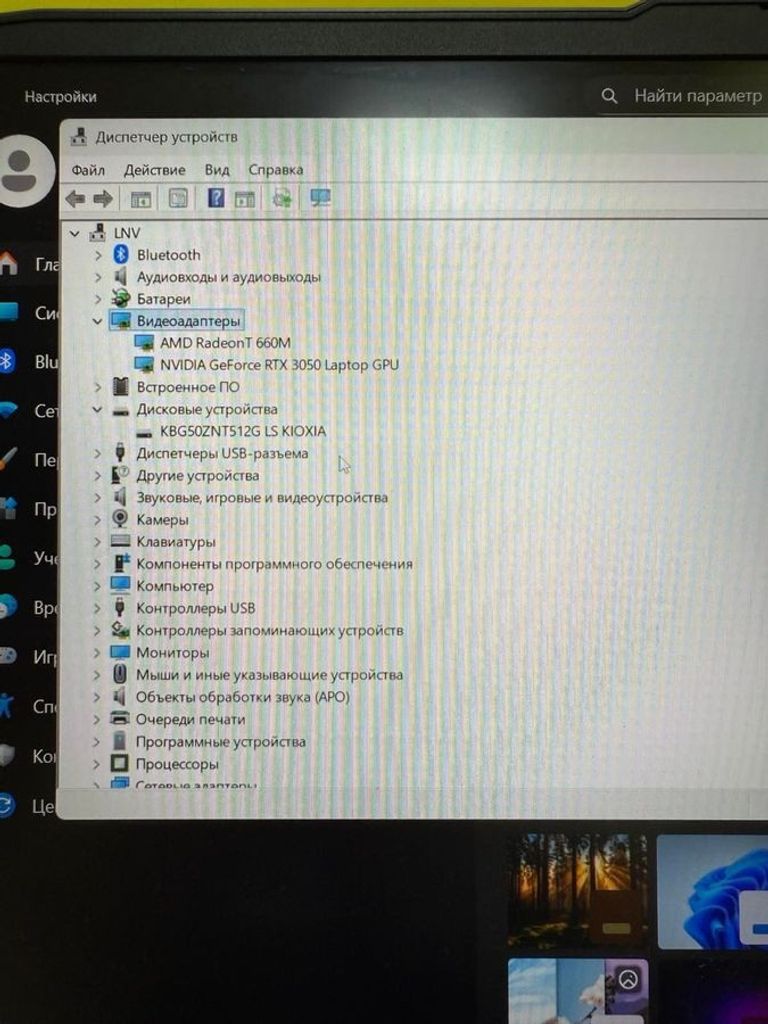Click the Камеры webcam icon
Image resolution: width=768 pixels, height=1024 pixels.
(120, 519)
